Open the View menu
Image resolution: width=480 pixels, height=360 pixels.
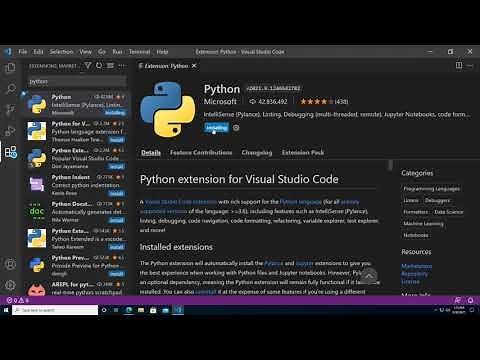[x=85, y=52]
